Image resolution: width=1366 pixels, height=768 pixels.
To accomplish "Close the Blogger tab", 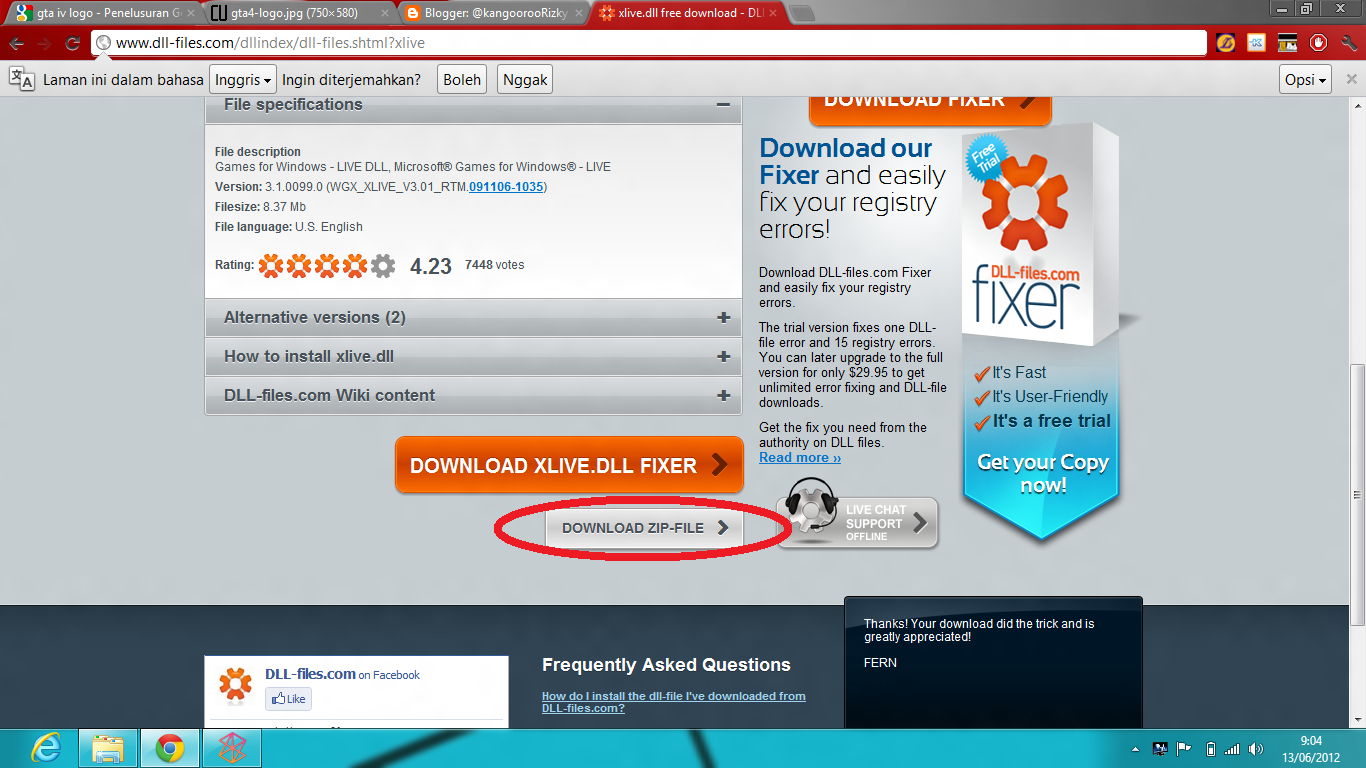I will pos(578,13).
